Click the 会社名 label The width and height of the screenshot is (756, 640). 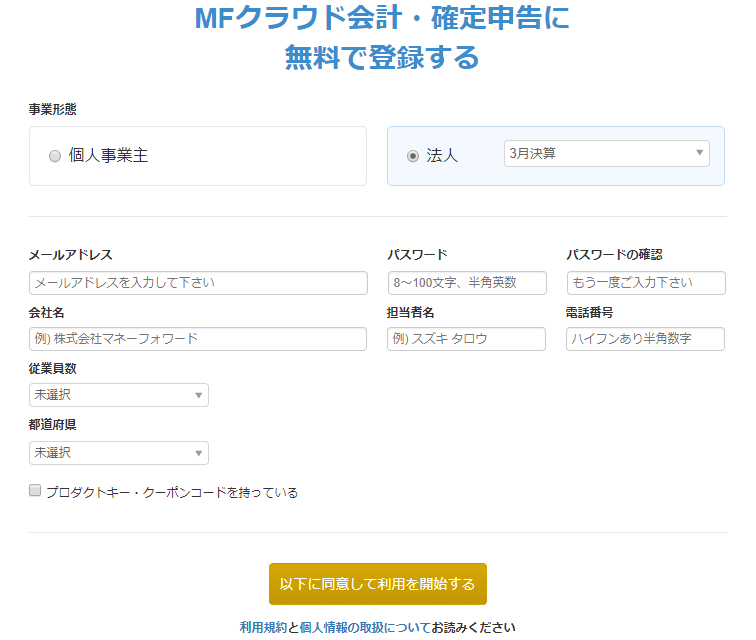46,313
